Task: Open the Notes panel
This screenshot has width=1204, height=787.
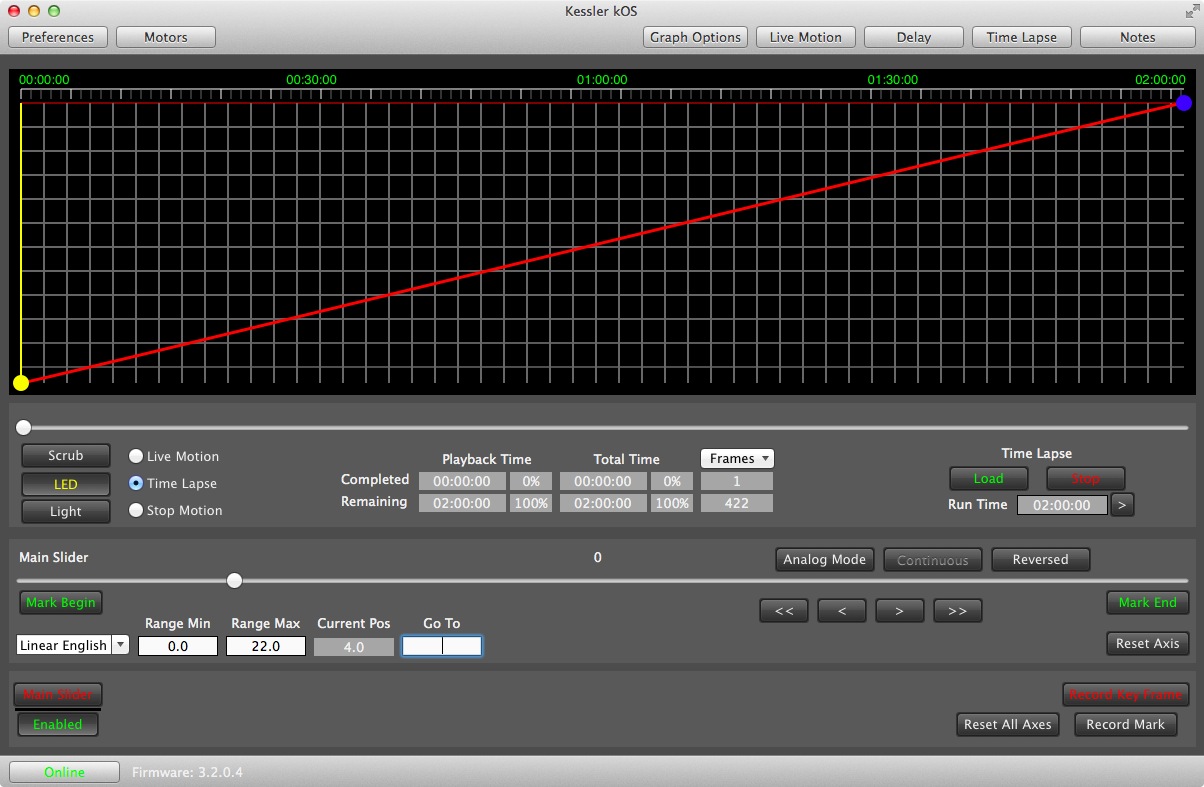Action: pos(1138,37)
